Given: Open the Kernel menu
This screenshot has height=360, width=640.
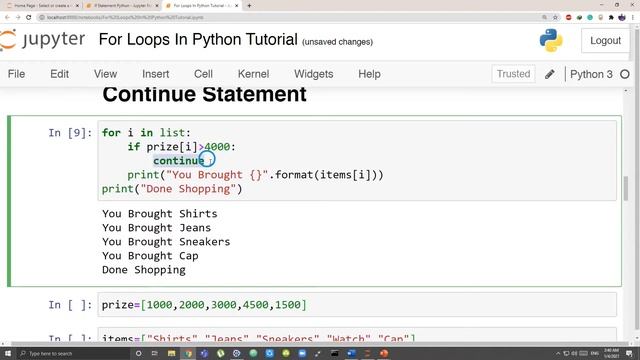Looking at the screenshot, I should [x=253, y=74].
